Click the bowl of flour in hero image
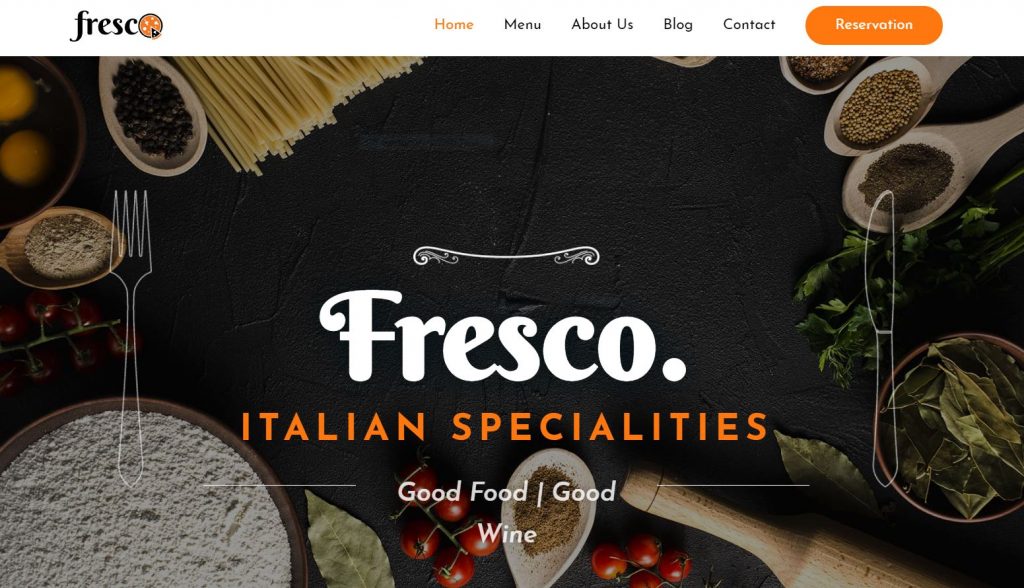1024x588 pixels. (147, 497)
